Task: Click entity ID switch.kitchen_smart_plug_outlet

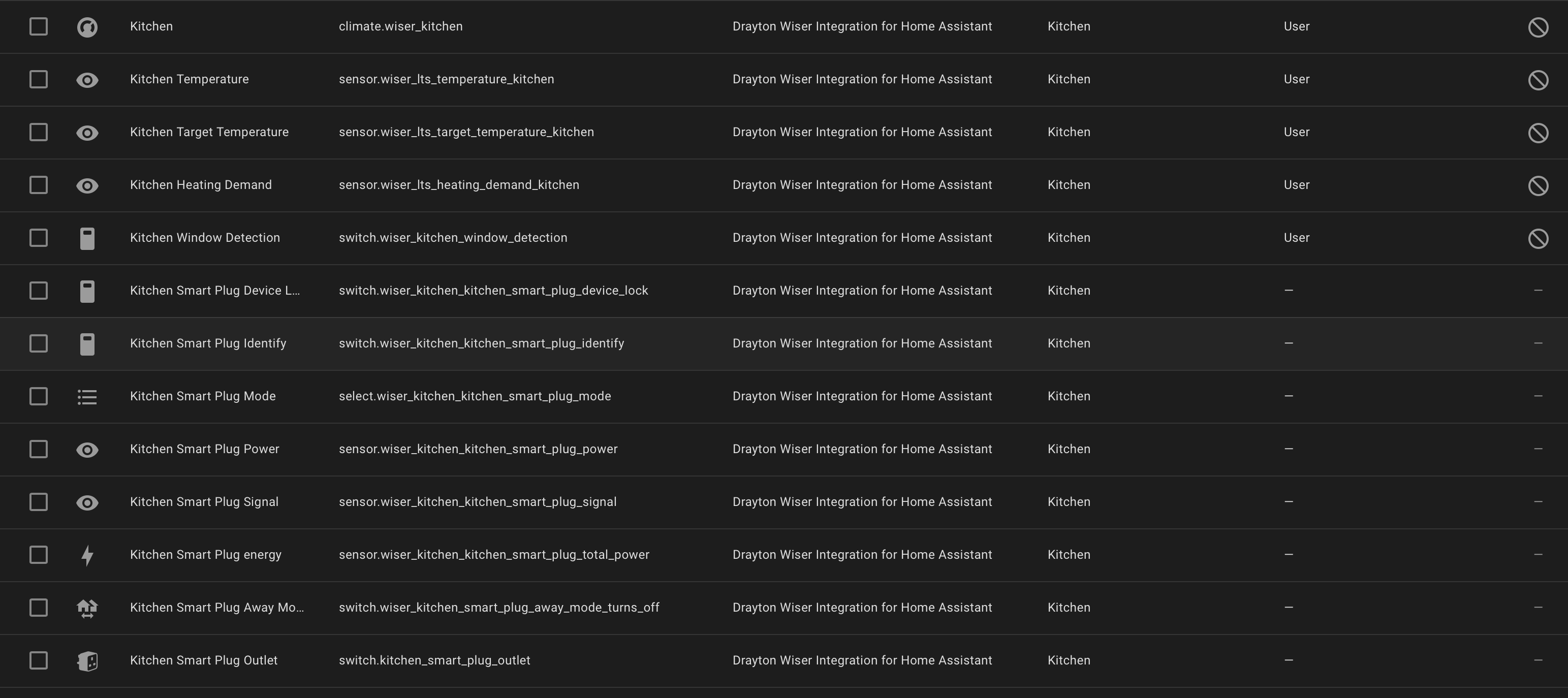Action: [434, 660]
